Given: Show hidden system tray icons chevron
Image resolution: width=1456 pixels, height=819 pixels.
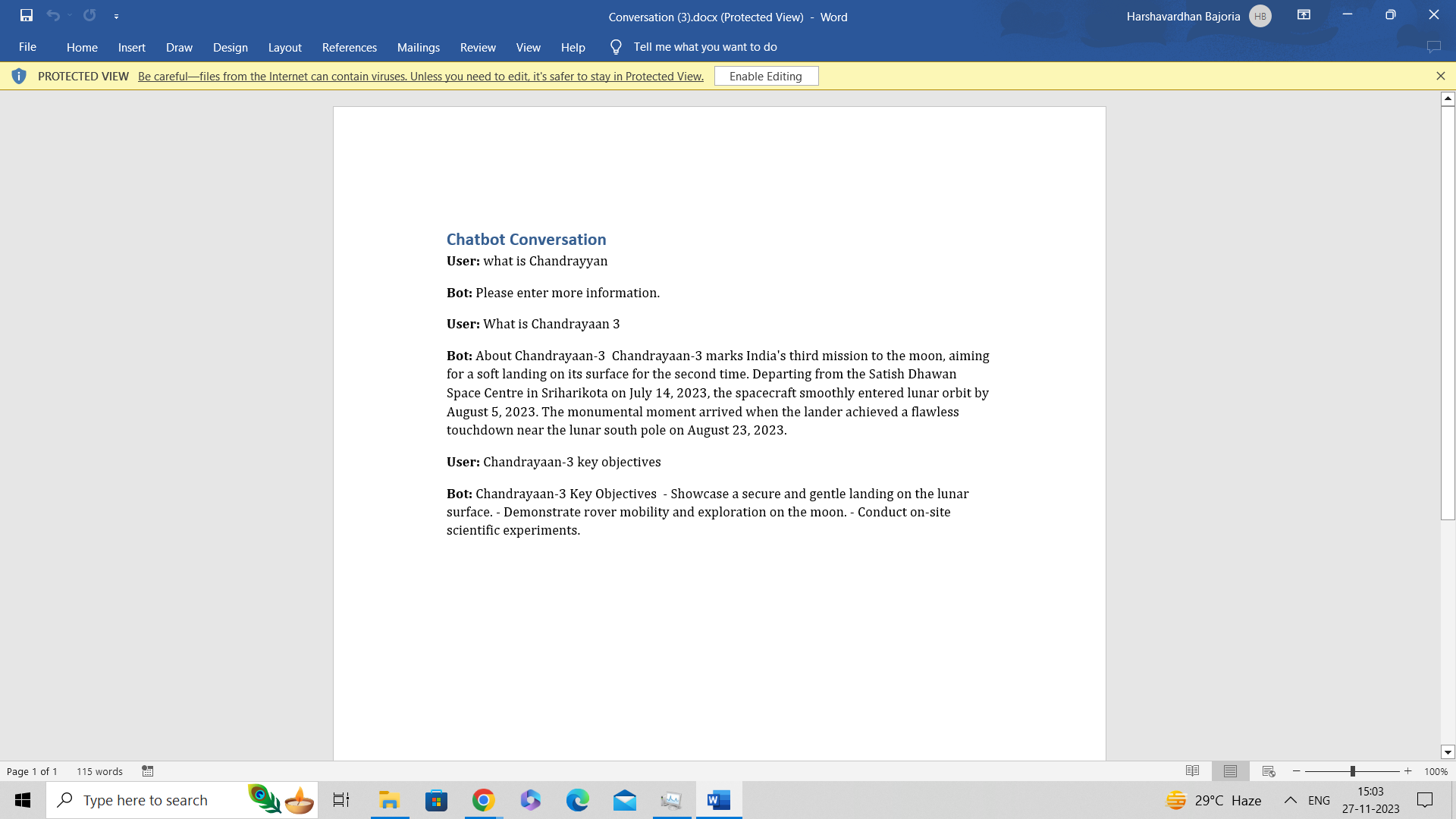Looking at the screenshot, I should (1290, 800).
